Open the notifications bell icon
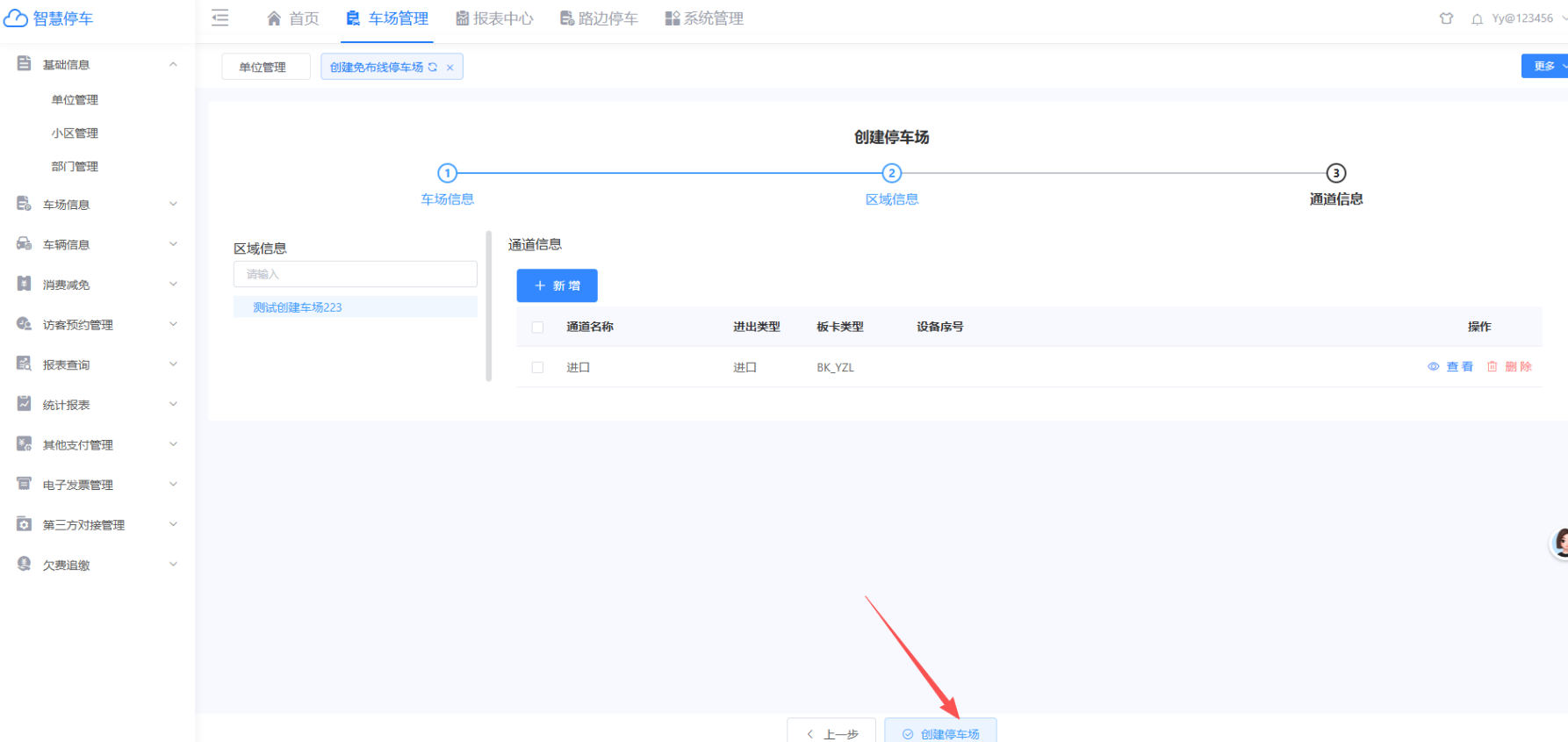The image size is (1568, 742). 1478,18
